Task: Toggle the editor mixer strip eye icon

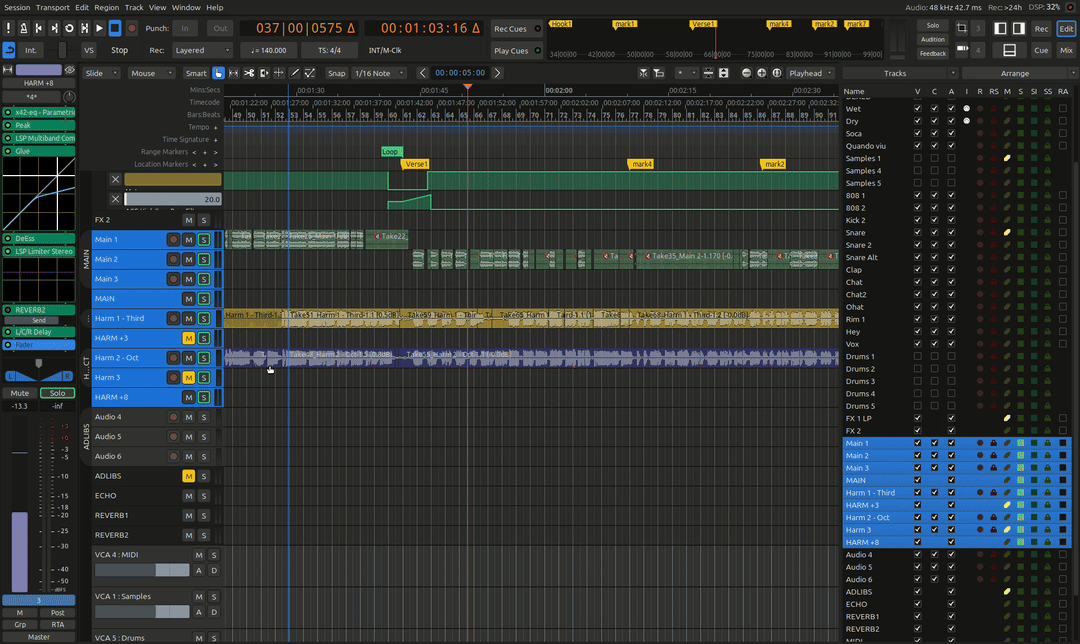Action: point(70,70)
